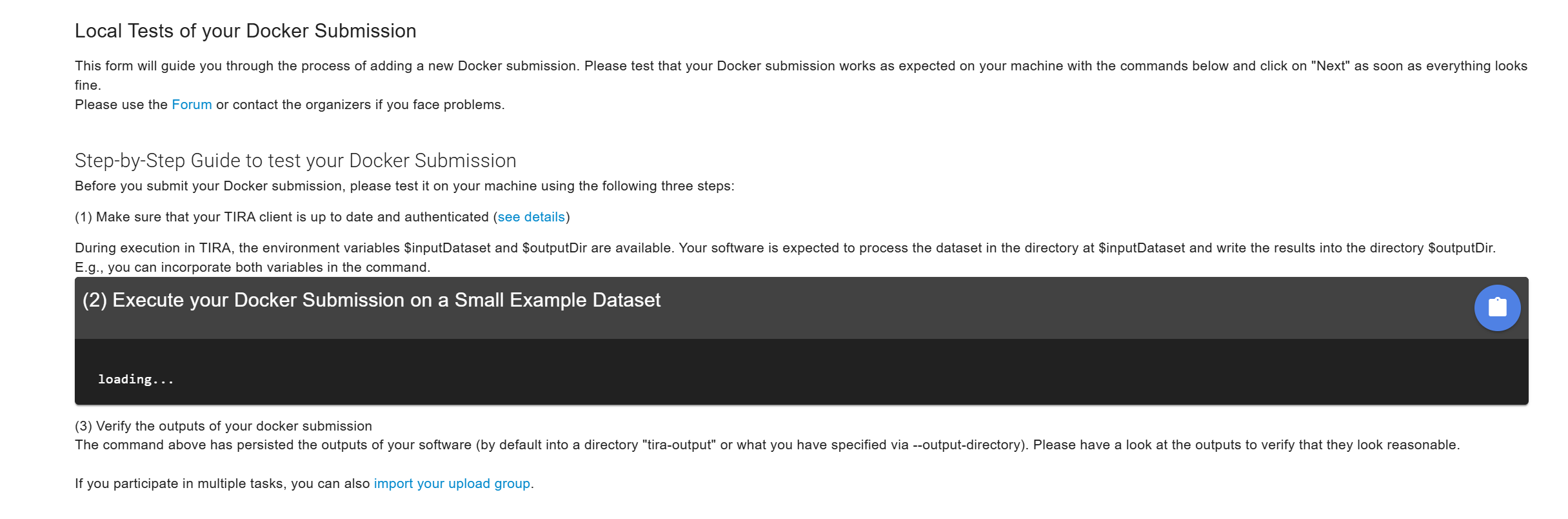1568x519 pixels.
Task: Click the "The command above has persisted" paragraph
Action: point(767,445)
